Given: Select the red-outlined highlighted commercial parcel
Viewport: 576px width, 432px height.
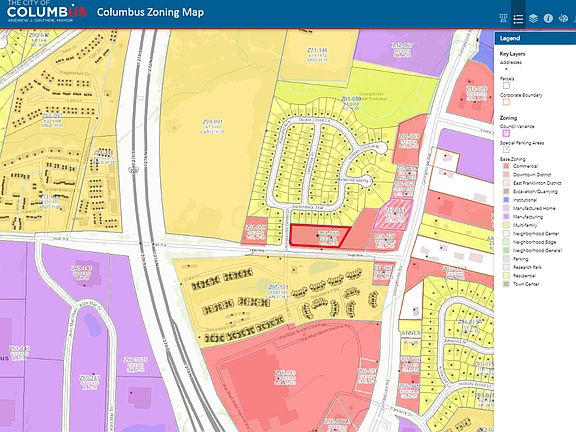Looking at the screenshot, I should coord(318,236).
